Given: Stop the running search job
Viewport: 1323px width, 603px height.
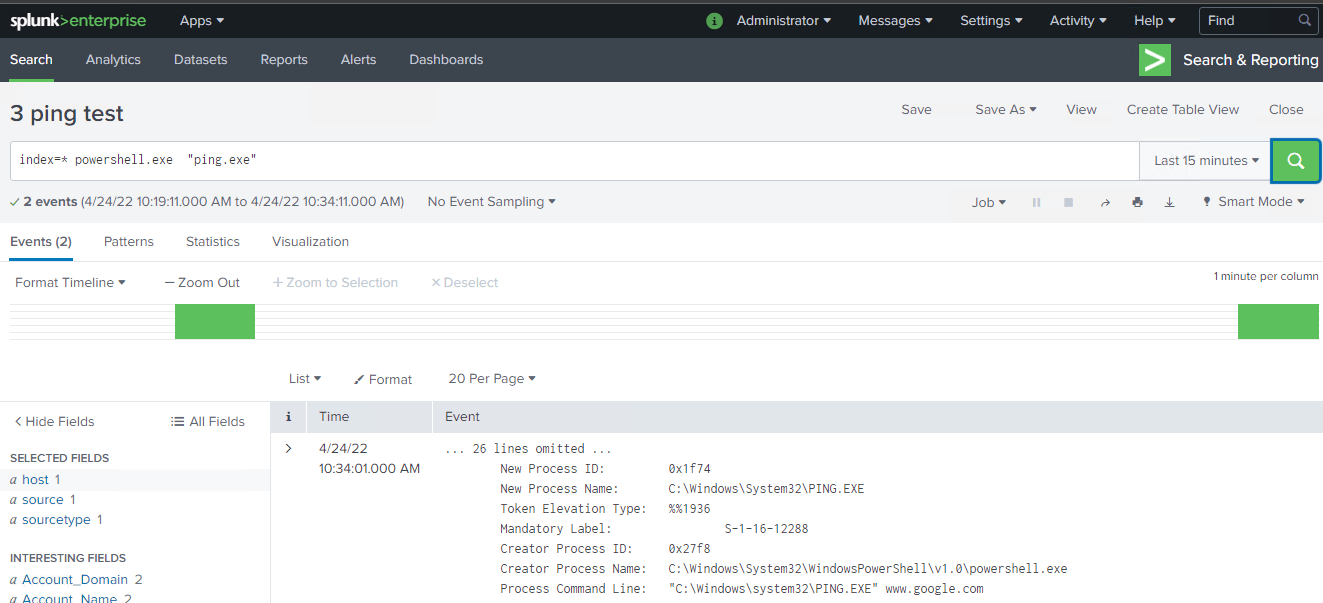Looking at the screenshot, I should click(x=1068, y=201).
